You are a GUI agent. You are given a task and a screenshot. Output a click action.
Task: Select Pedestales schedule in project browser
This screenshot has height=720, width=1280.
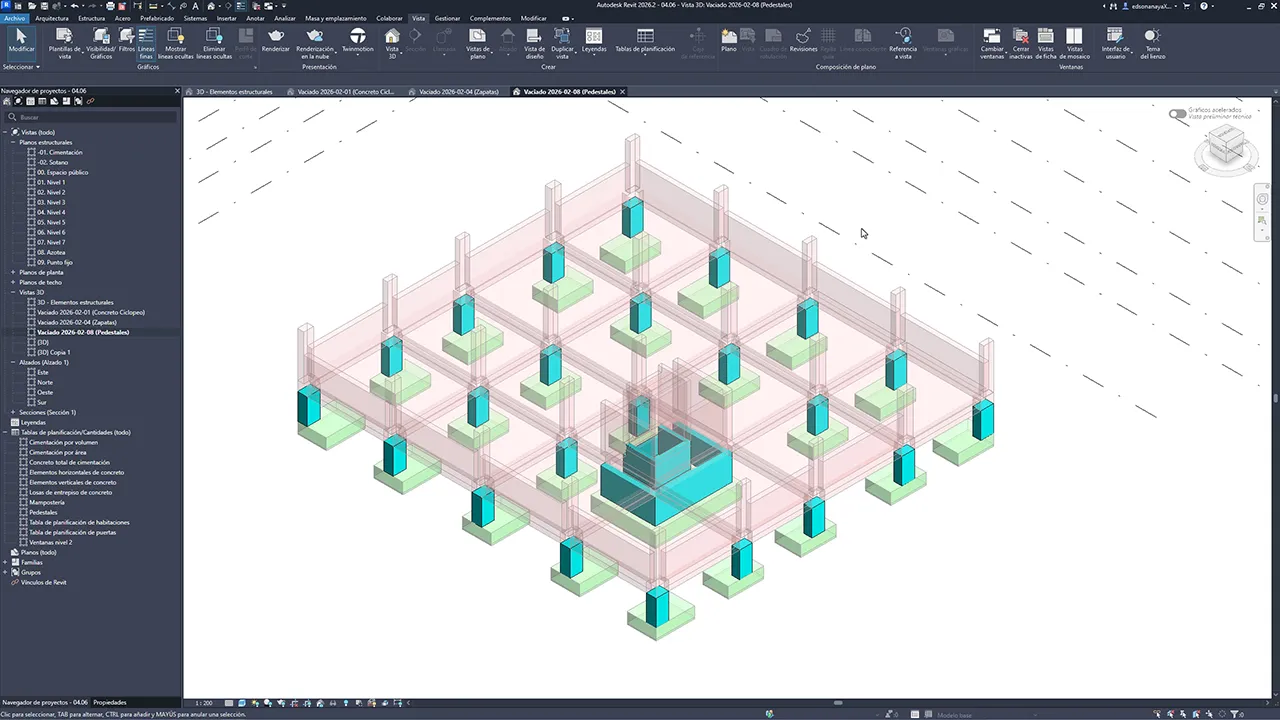pos(43,512)
